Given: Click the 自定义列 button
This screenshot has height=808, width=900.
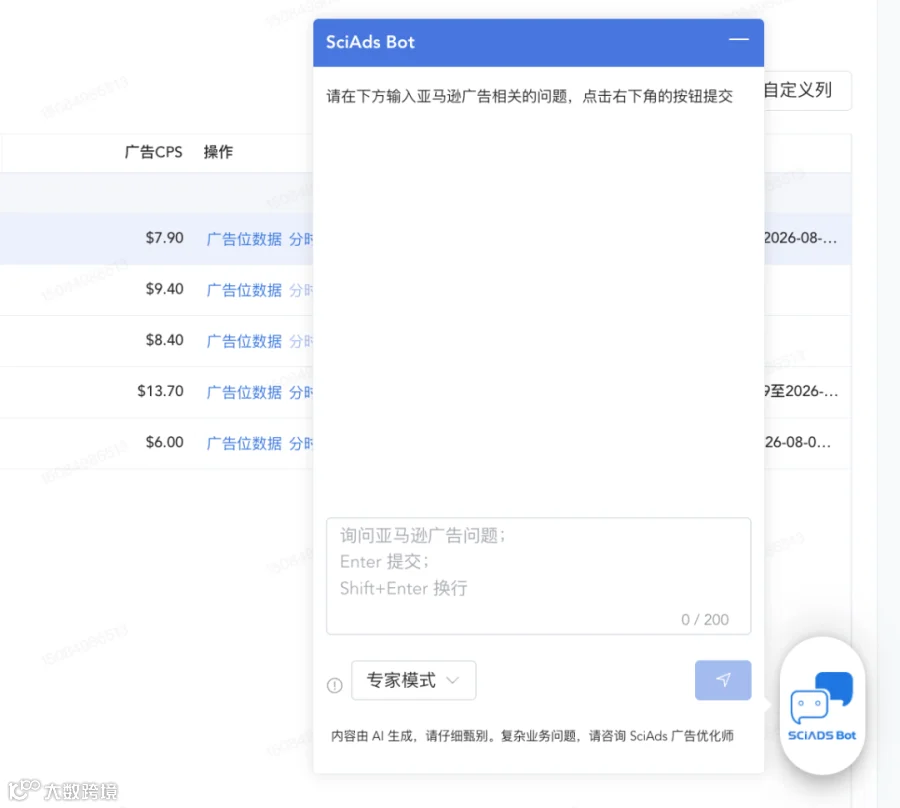Looking at the screenshot, I should 806,90.
